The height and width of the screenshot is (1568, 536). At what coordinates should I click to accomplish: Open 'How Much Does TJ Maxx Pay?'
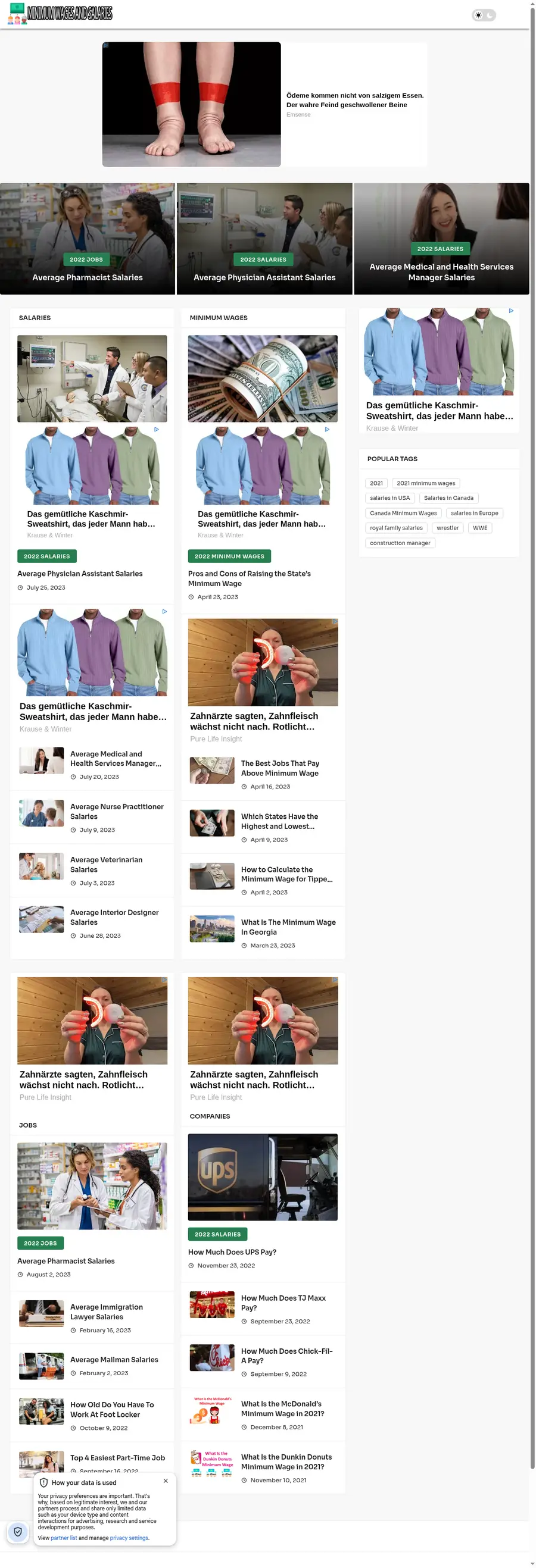pyautogui.click(x=284, y=1303)
